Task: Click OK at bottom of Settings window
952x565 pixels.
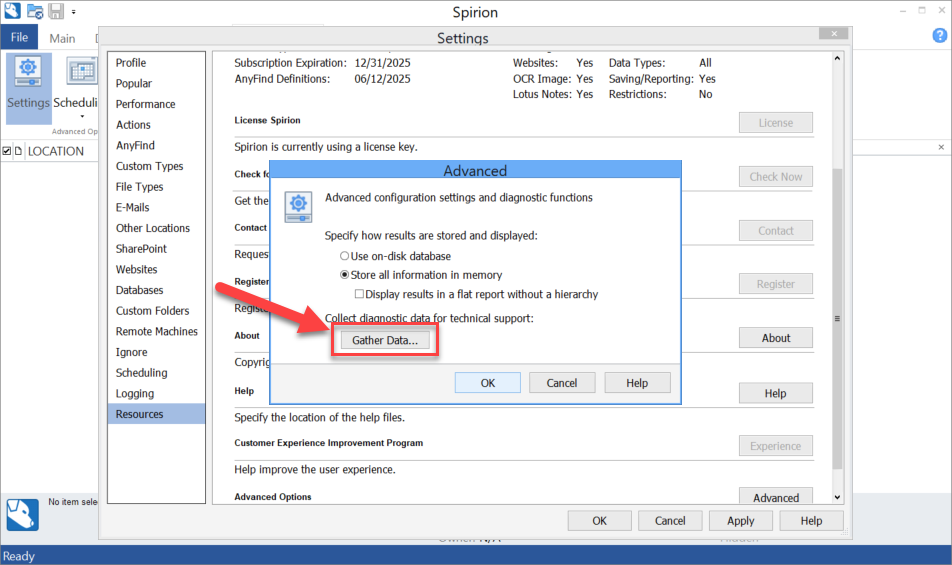Action: tap(599, 521)
